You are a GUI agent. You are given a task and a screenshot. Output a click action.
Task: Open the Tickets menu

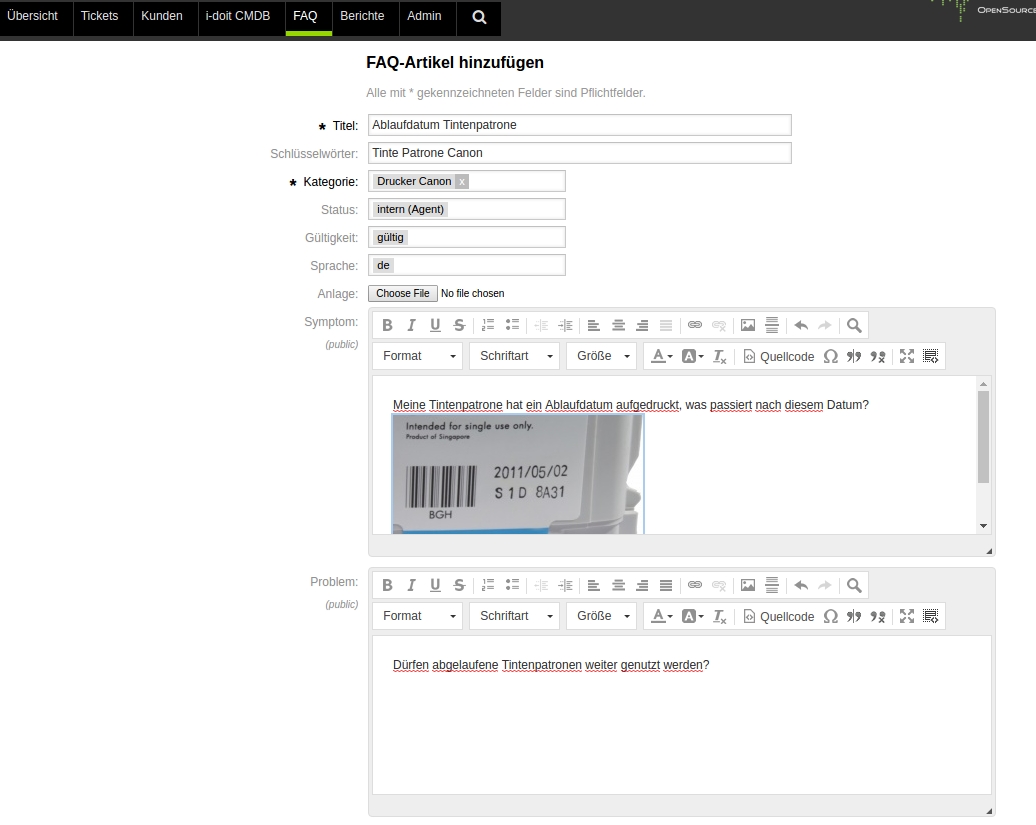[x=99, y=17]
